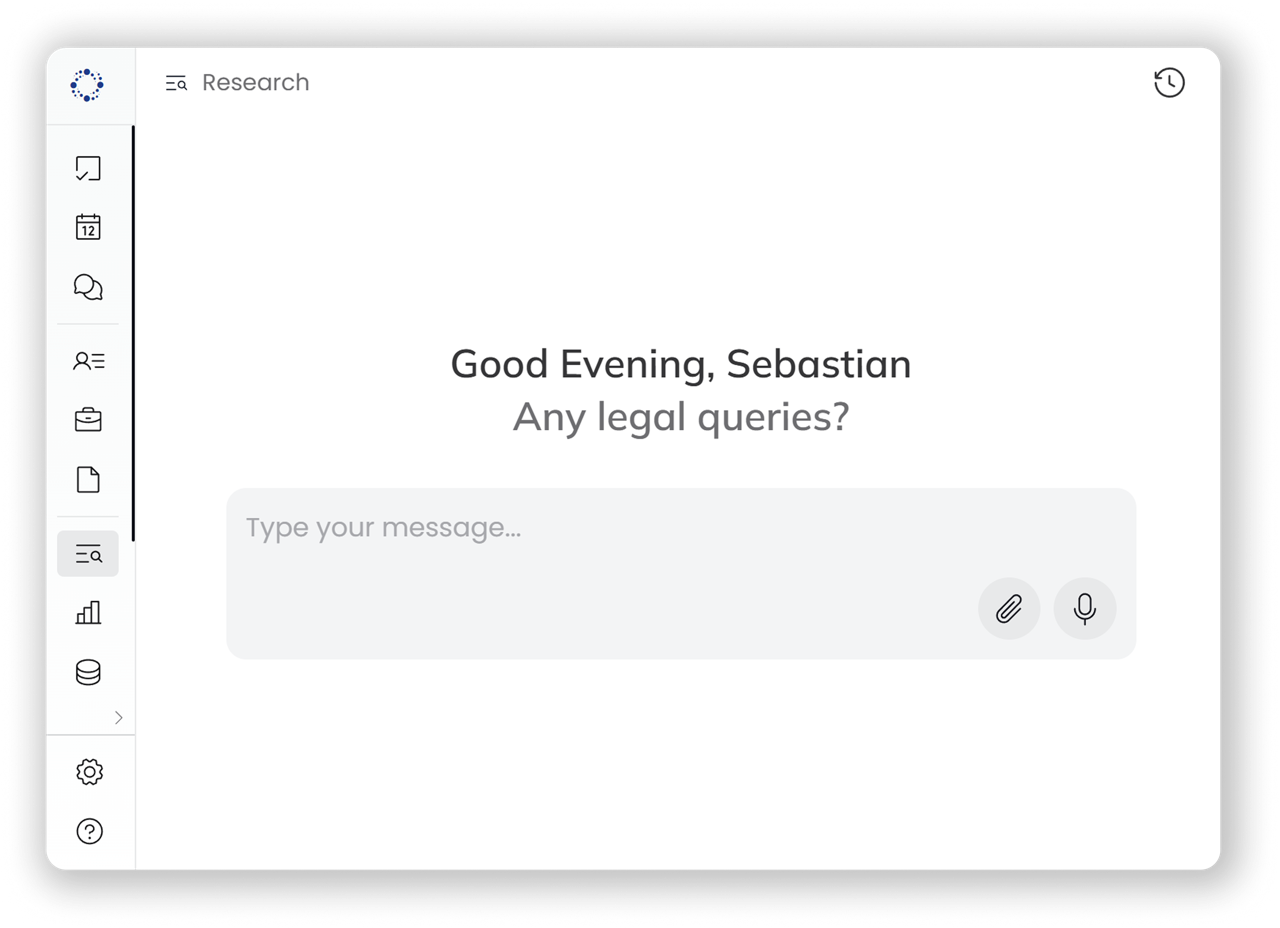Attach a file with the paperclip button
Screen dimensions: 1280x928
[x=1009, y=608]
